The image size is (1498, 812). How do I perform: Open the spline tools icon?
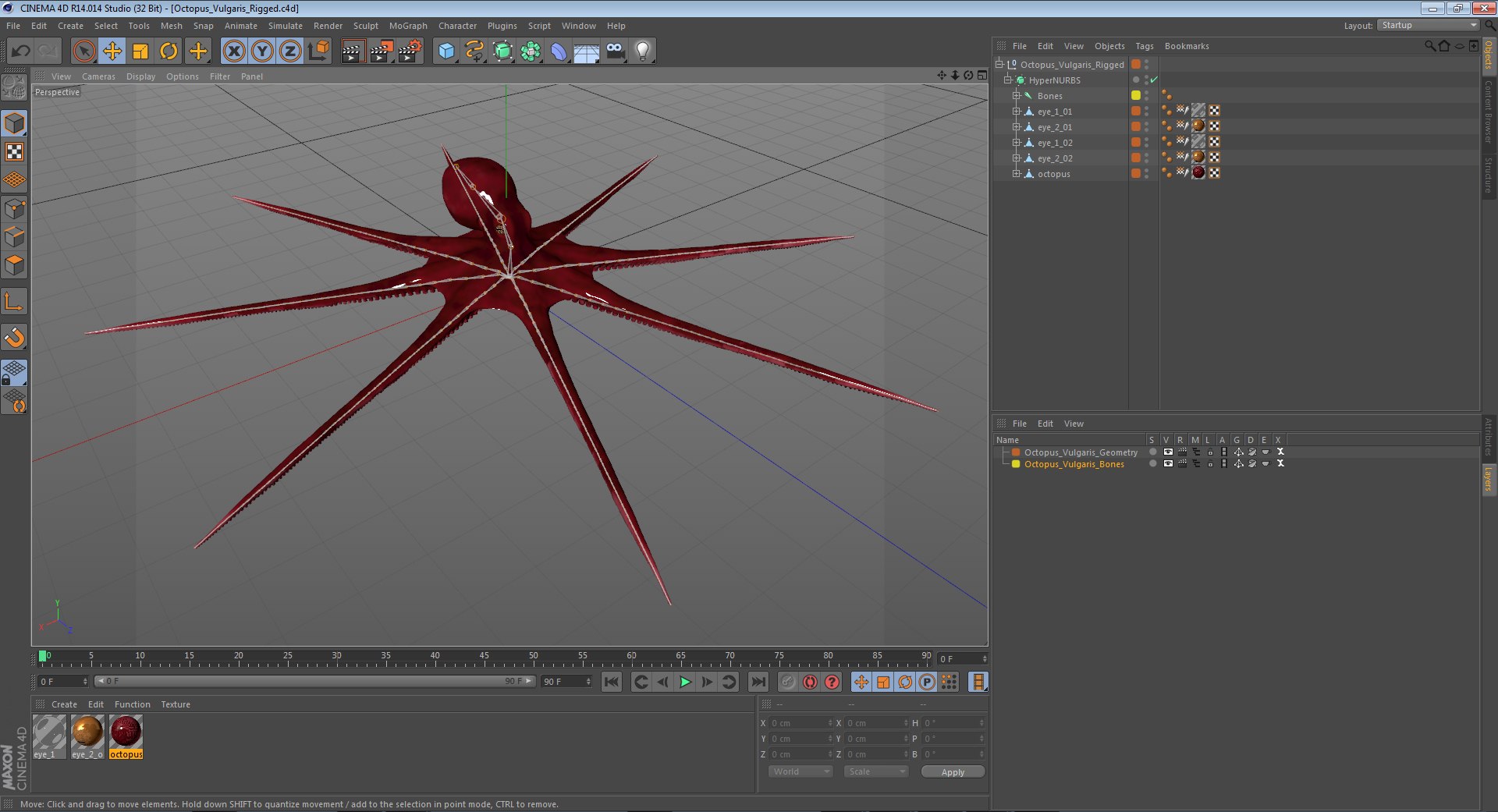pos(474,51)
